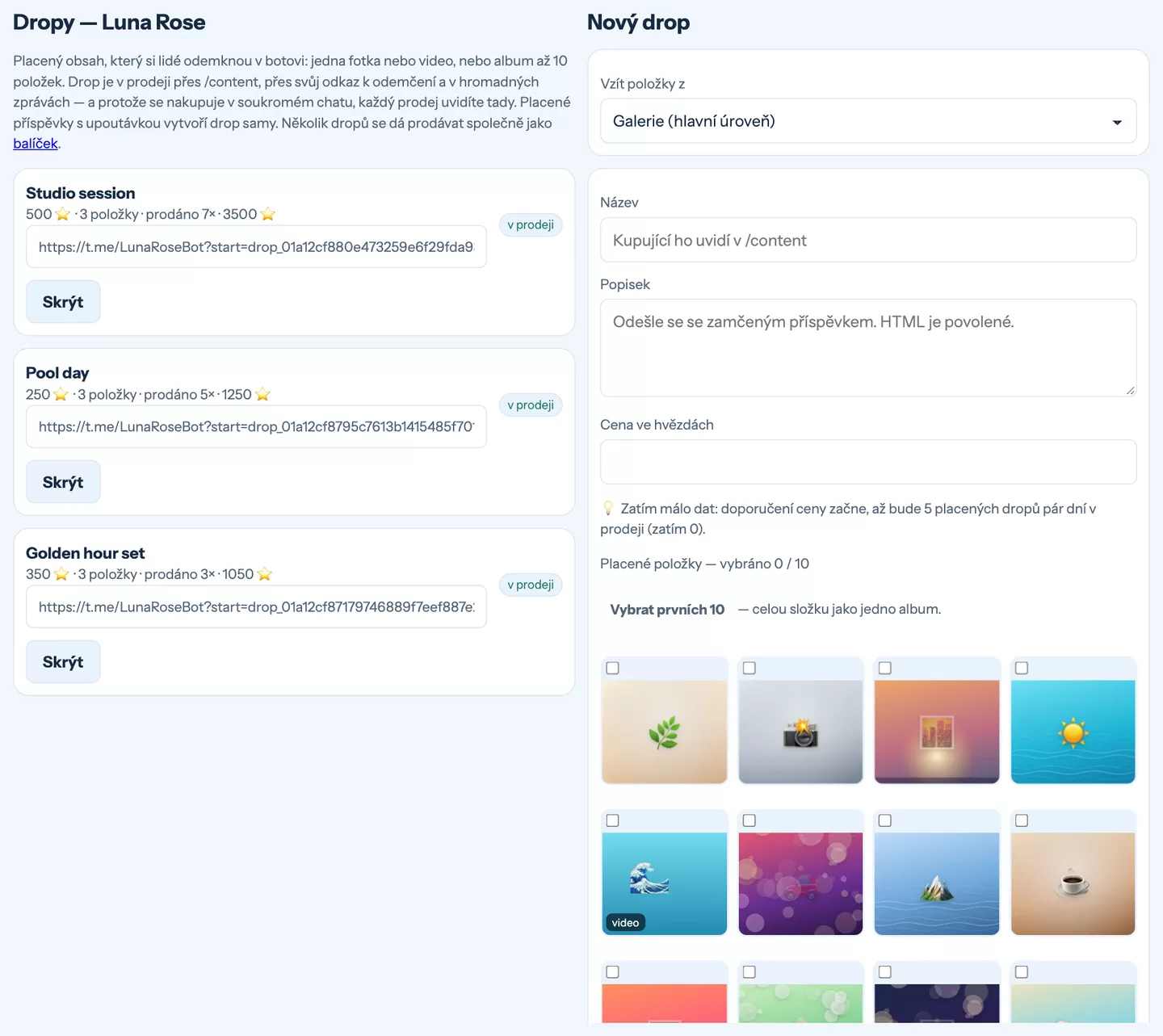Open the leaf plant thumbnail
1163x1036 pixels.
[665, 732]
